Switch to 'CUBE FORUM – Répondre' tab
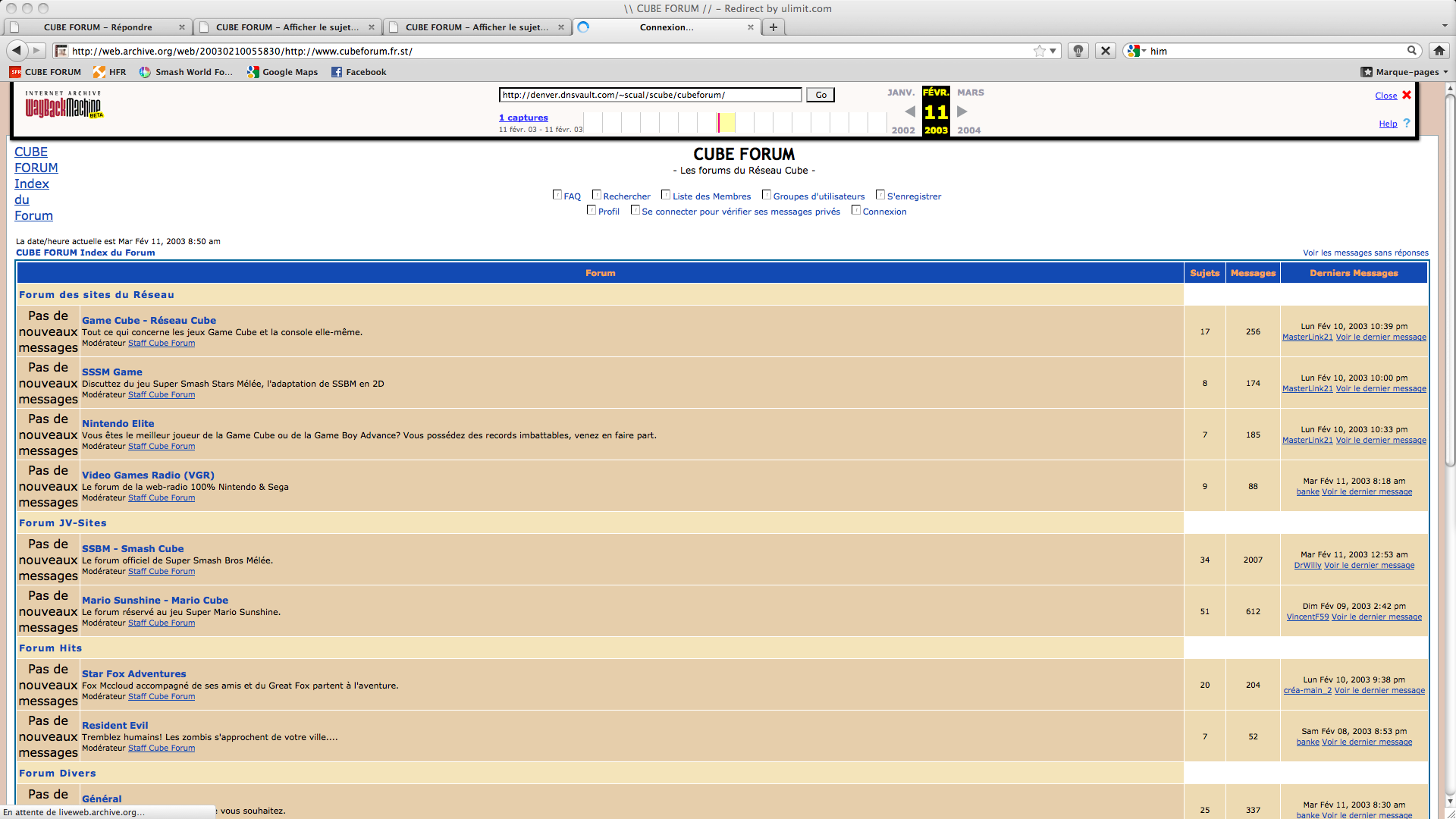Screen dimensions: 1456x819 [97, 27]
